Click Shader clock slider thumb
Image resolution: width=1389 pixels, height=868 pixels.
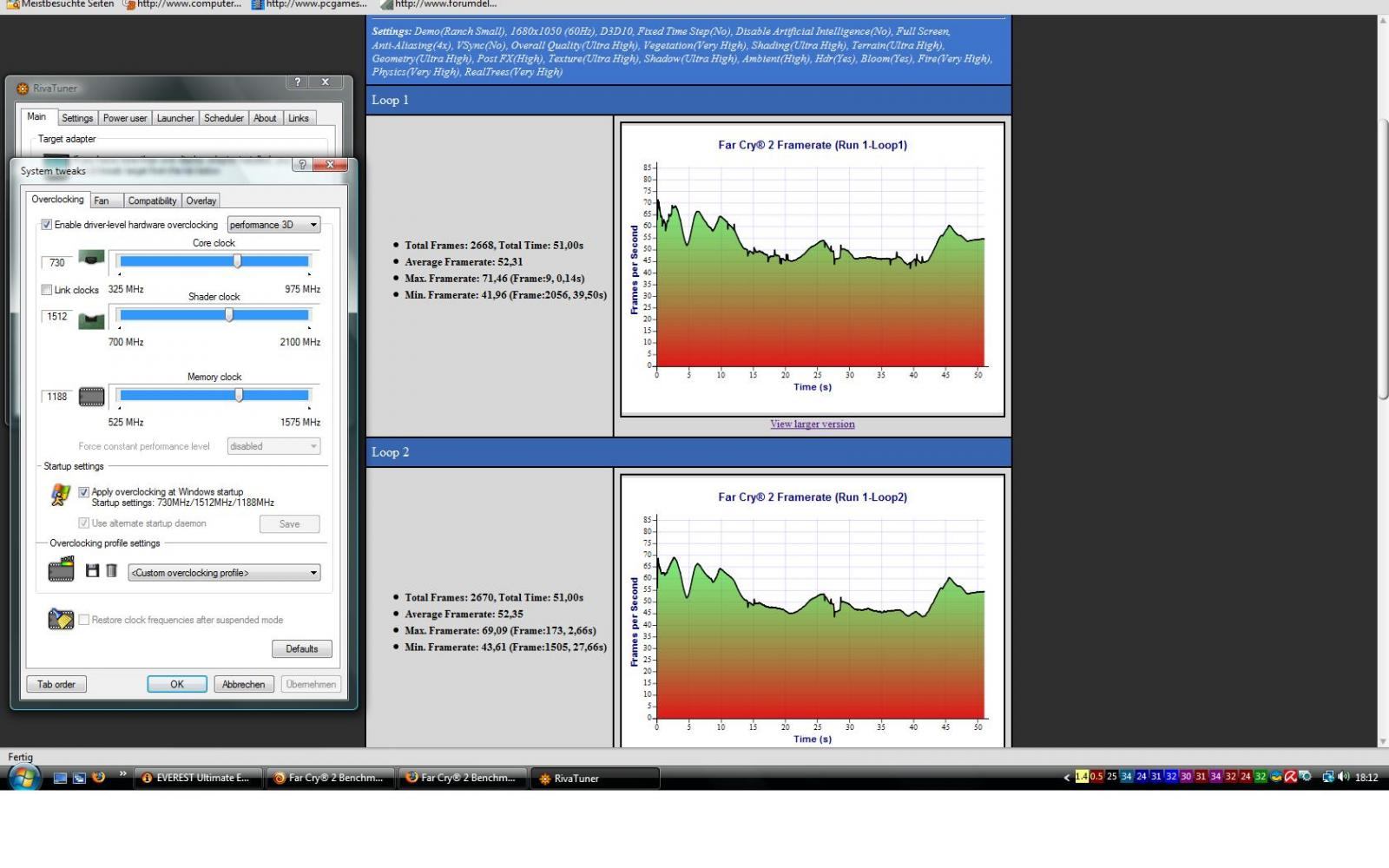[229, 315]
